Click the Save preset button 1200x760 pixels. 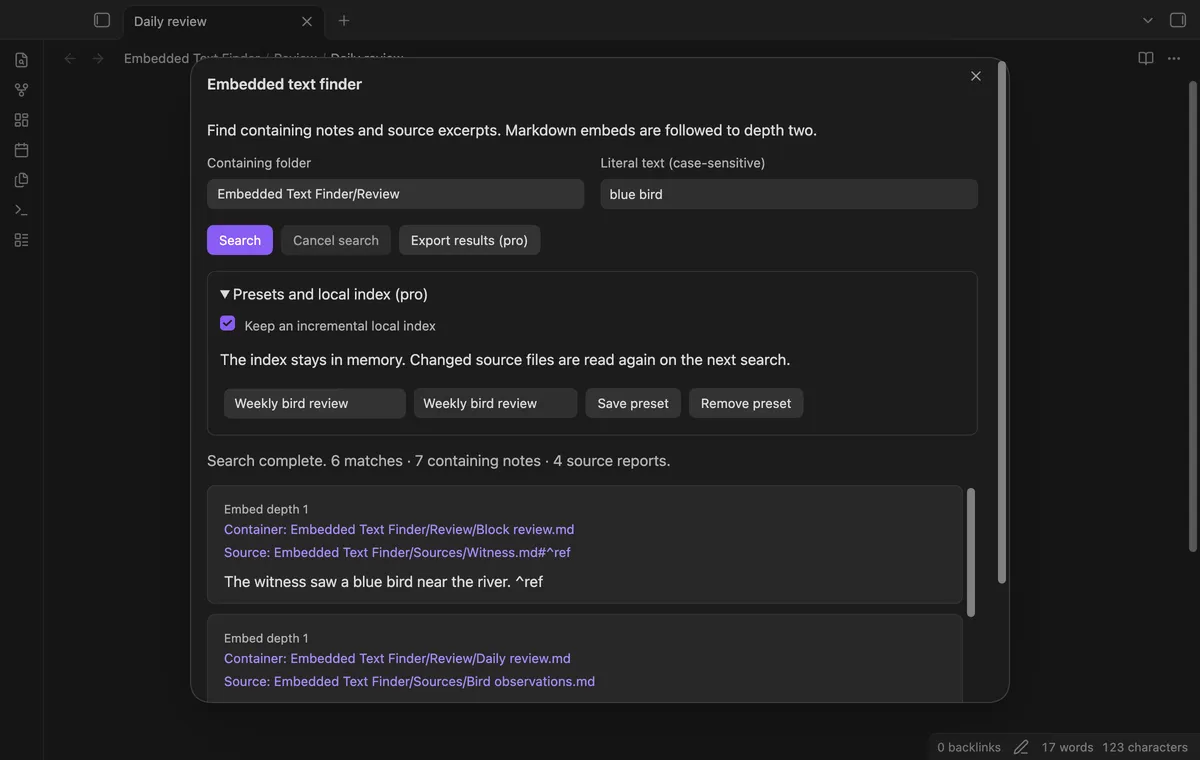coord(633,403)
